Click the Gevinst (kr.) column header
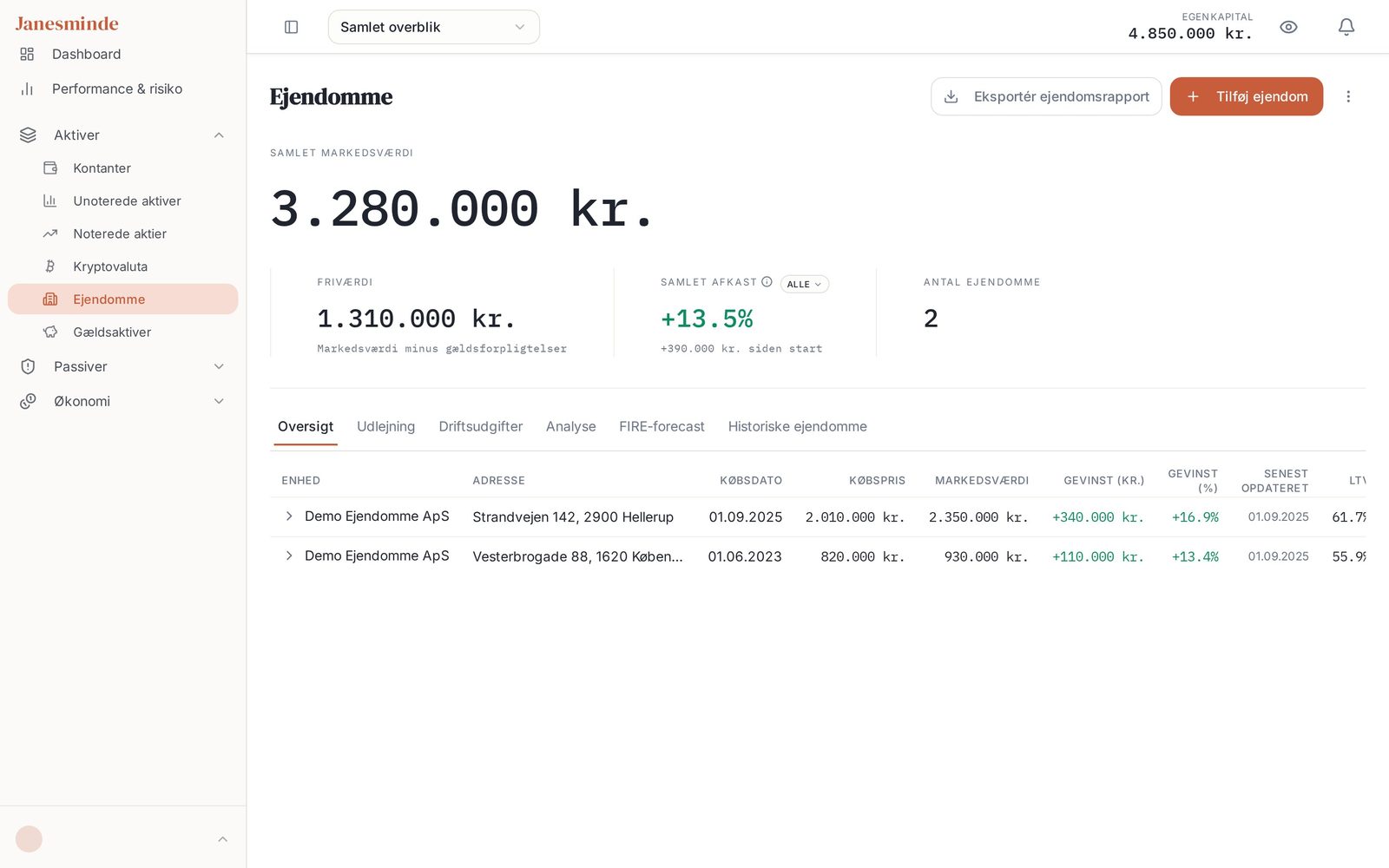1389x868 pixels. (x=1103, y=480)
